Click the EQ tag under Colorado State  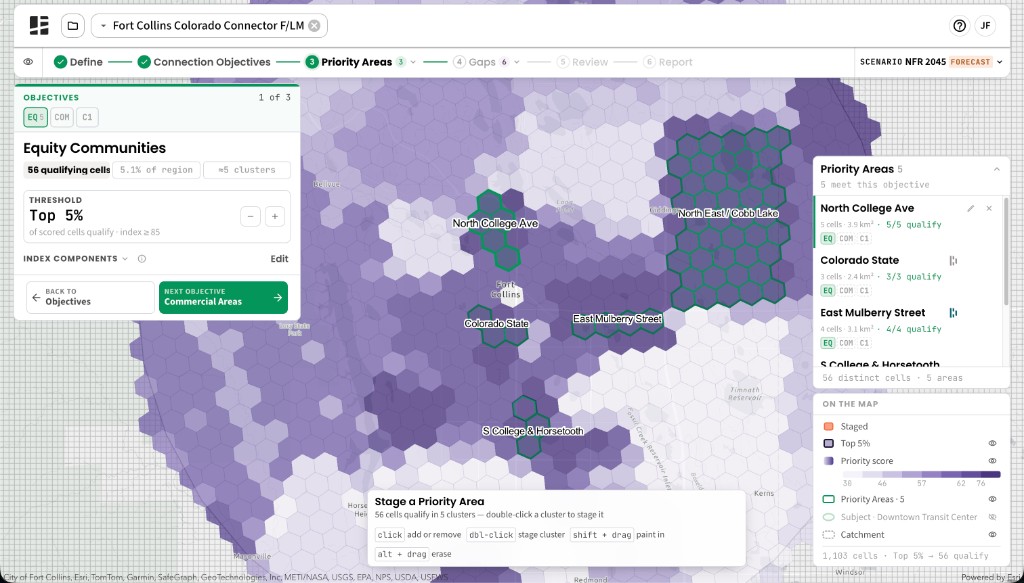point(827,291)
